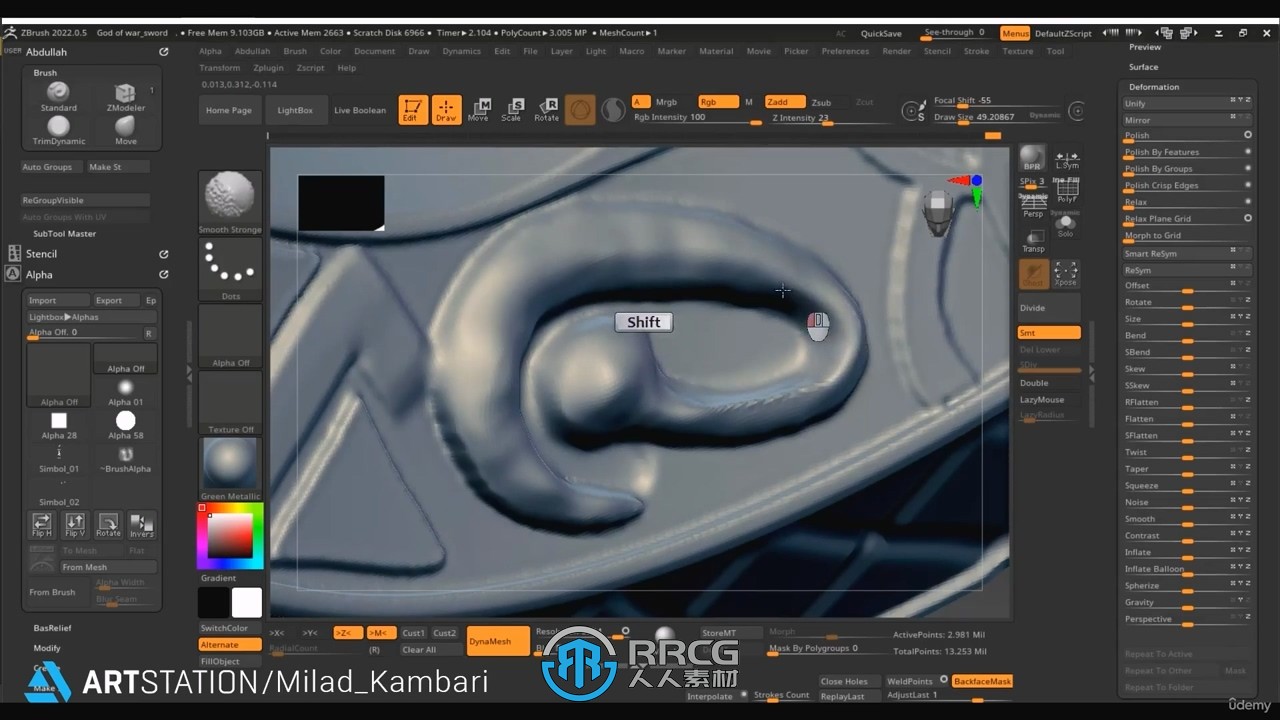Toggle Xpose icon
Screen dimensions: 1280x720
tap(1066, 274)
